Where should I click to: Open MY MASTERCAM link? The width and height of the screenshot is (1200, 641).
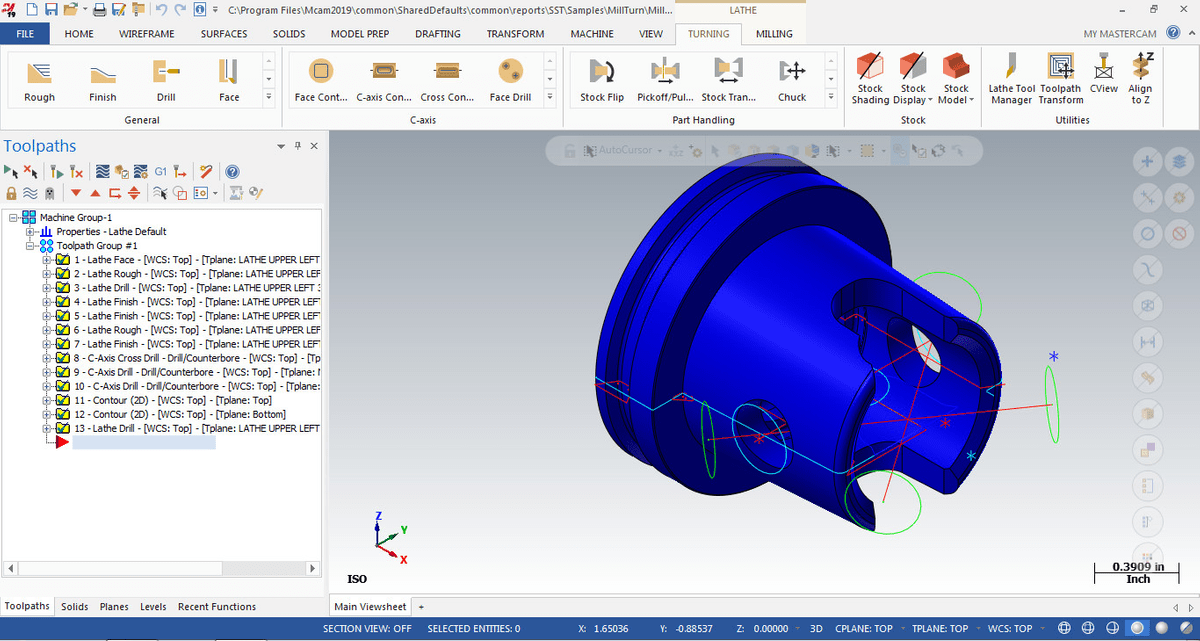click(x=1120, y=34)
